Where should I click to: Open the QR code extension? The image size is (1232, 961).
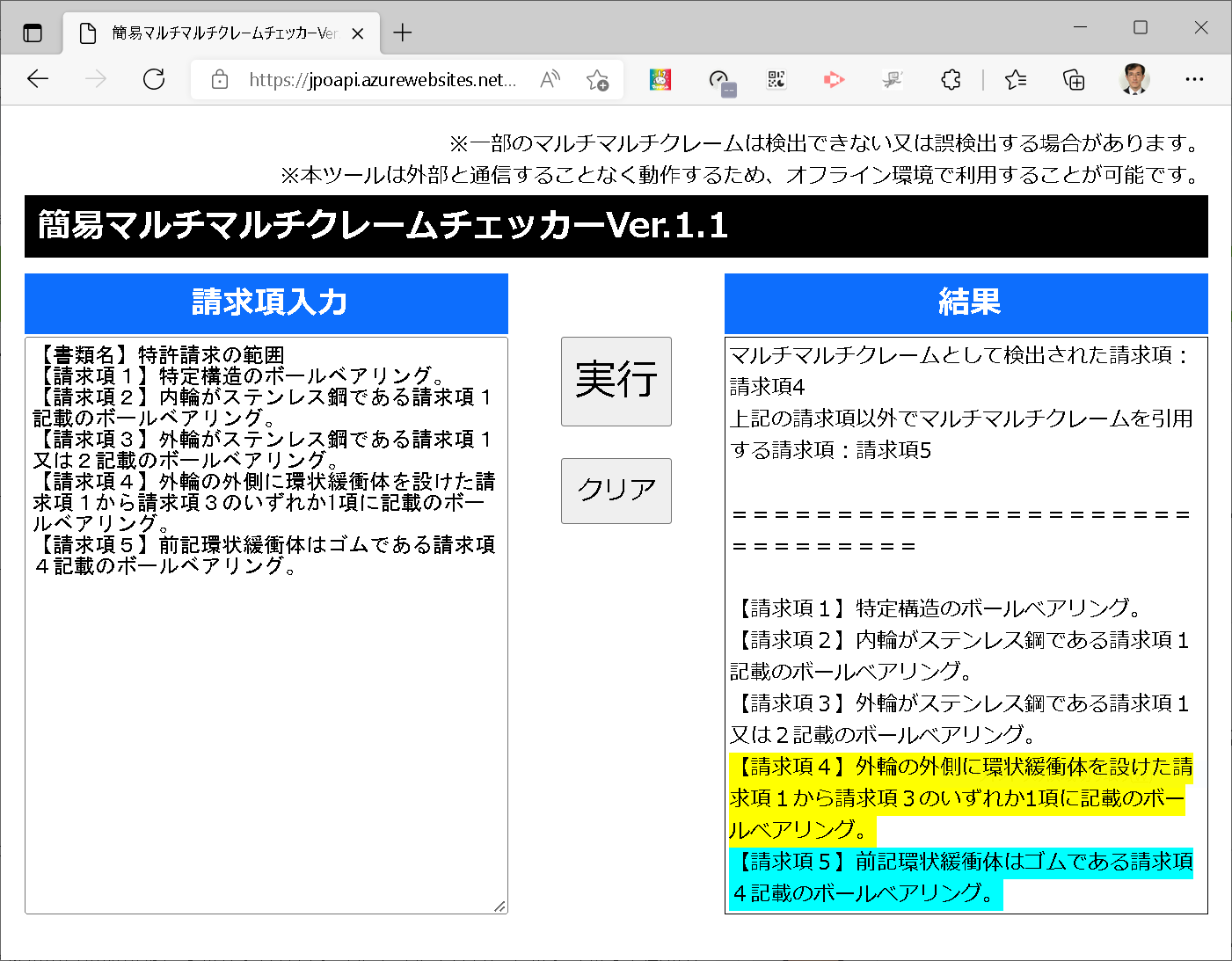pyautogui.click(x=776, y=79)
